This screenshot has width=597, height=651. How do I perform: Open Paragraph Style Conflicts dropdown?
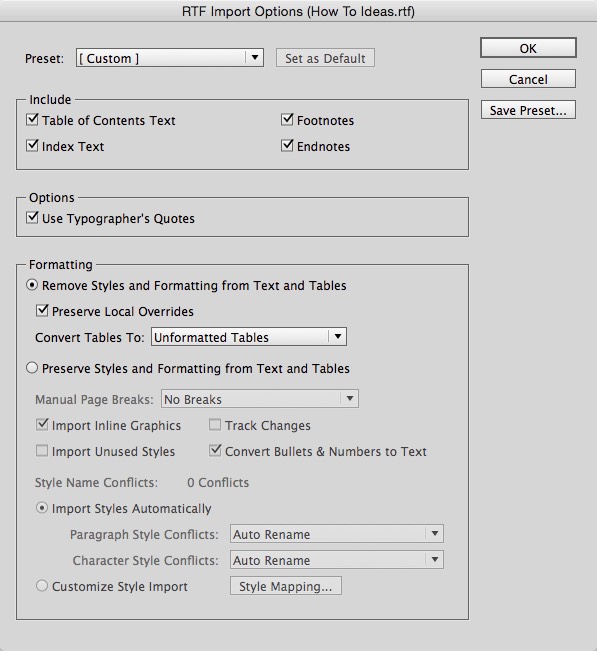coord(337,534)
